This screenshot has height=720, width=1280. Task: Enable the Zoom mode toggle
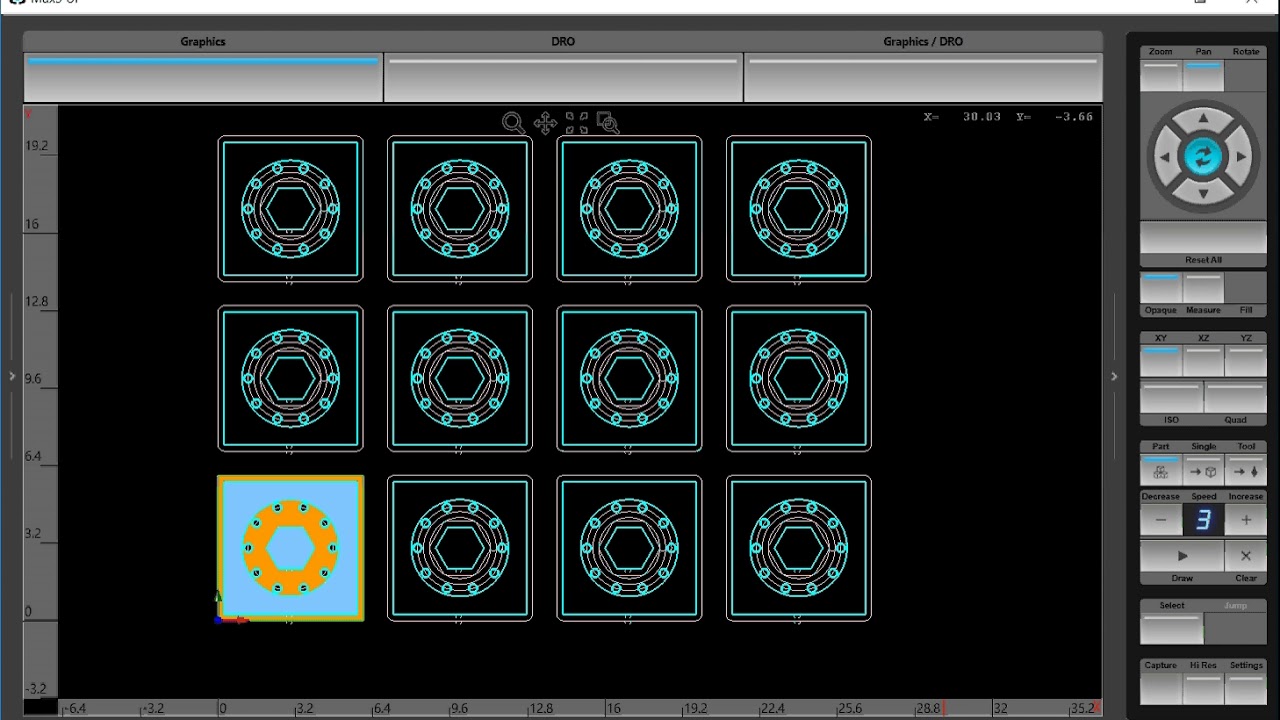click(1161, 75)
